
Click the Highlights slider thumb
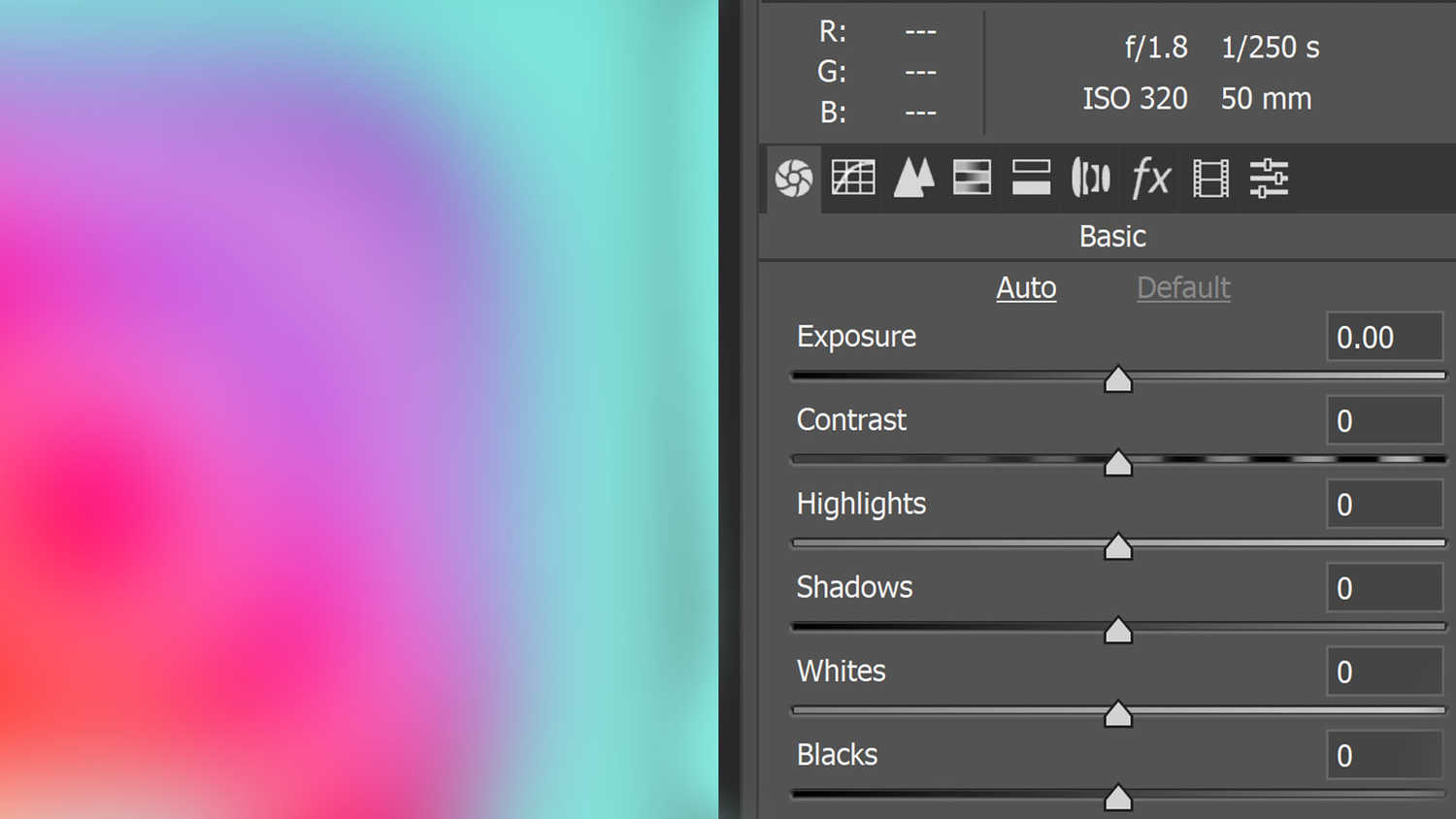click(1118, 547)
